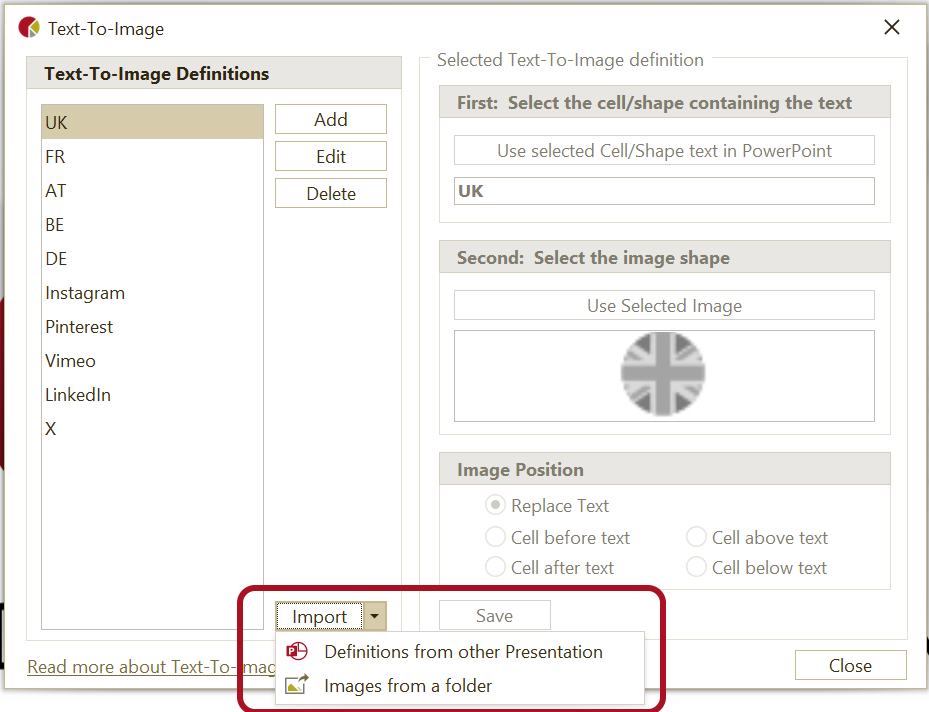929x712 pixels.
Task: Click the text field containing UK
Action: (664, 191)
